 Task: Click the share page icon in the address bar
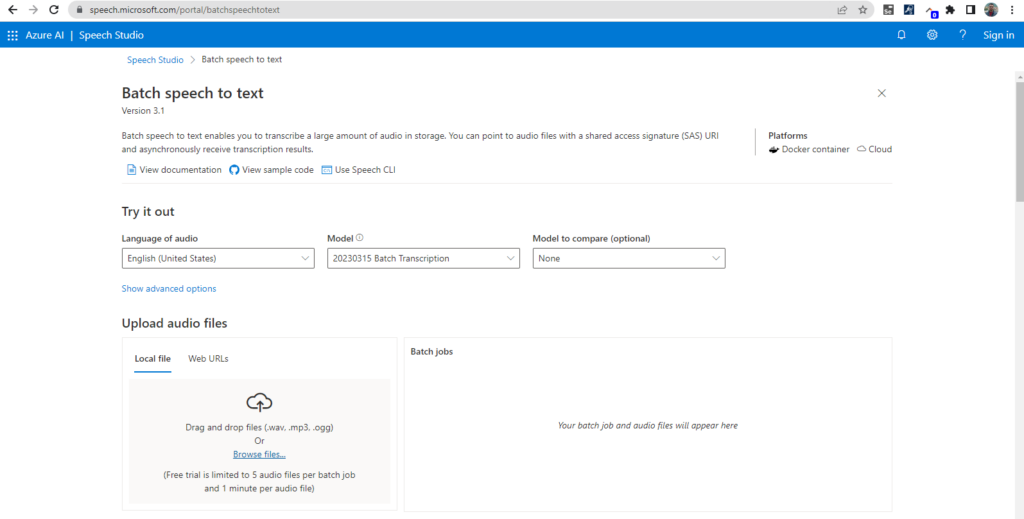[842, 10]
